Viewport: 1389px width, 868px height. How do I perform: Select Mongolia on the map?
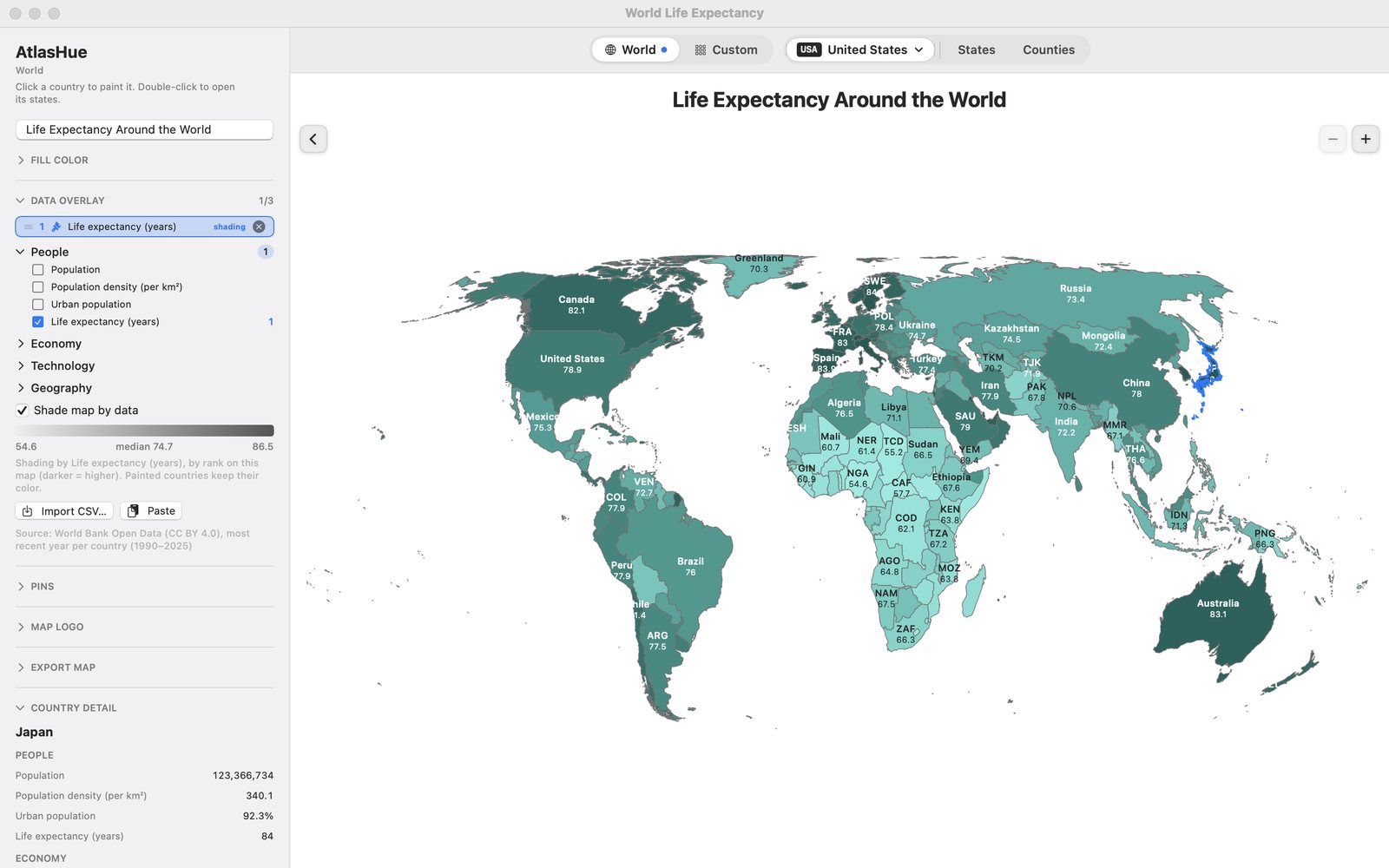tap(1103, 341)
